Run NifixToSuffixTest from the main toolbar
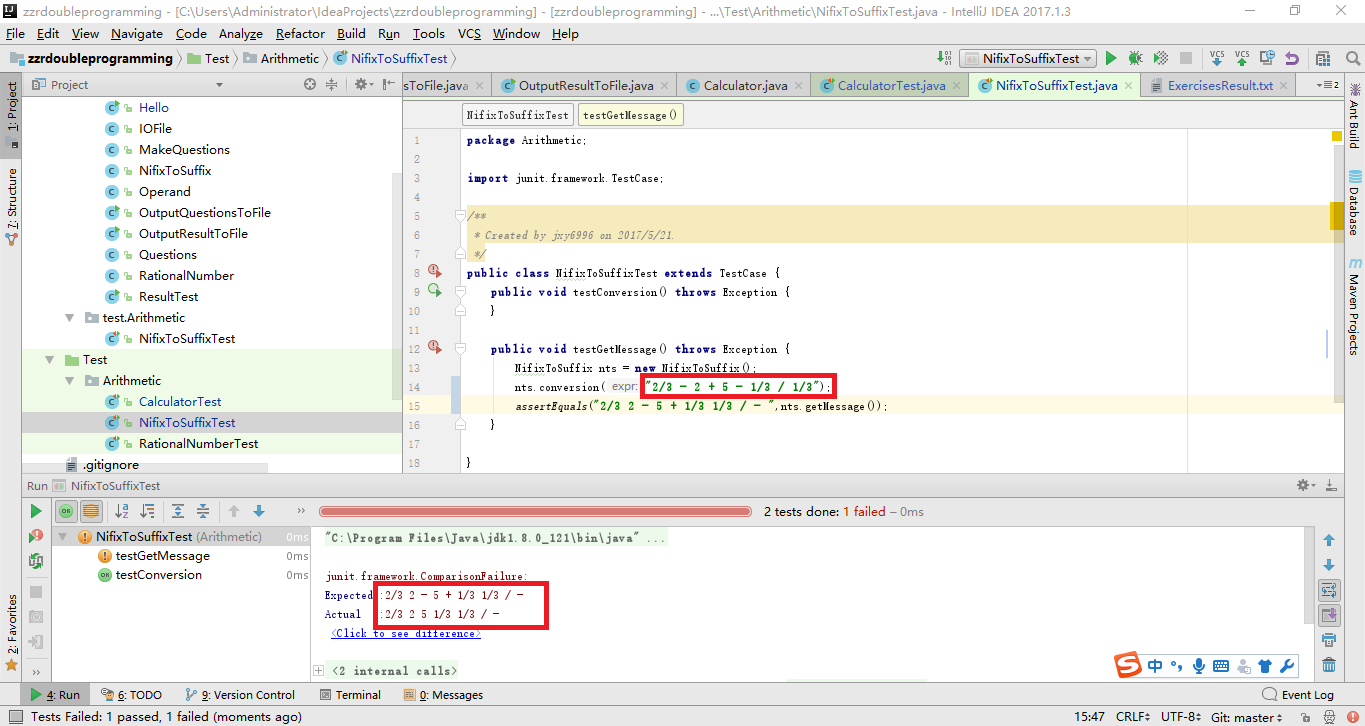Image resolution: width=1365 pixels, height=726 pixels. pyautogui.click(x=1113, y=59)
